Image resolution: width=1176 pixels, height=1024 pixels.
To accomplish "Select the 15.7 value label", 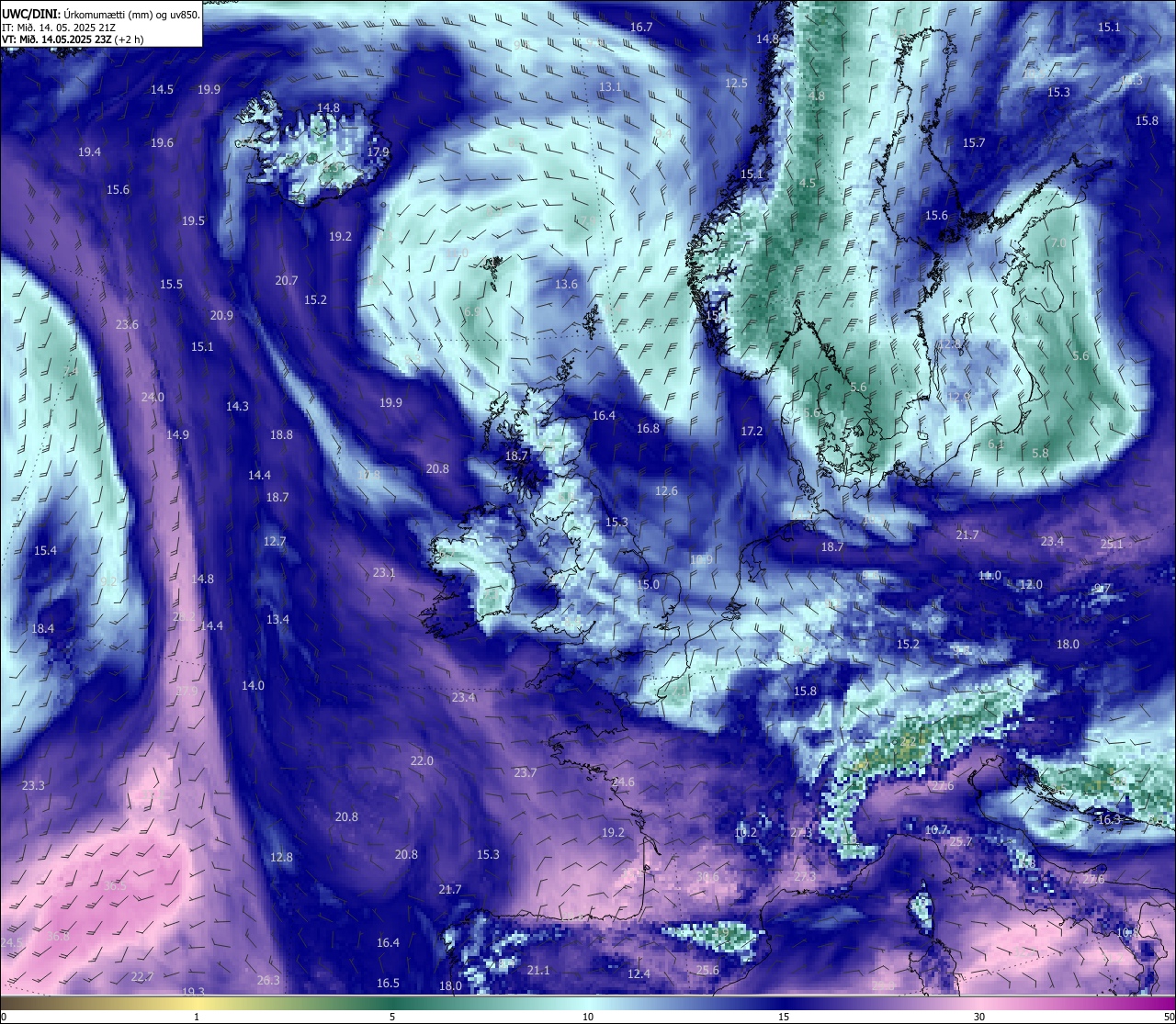I will tap(974, 142).
